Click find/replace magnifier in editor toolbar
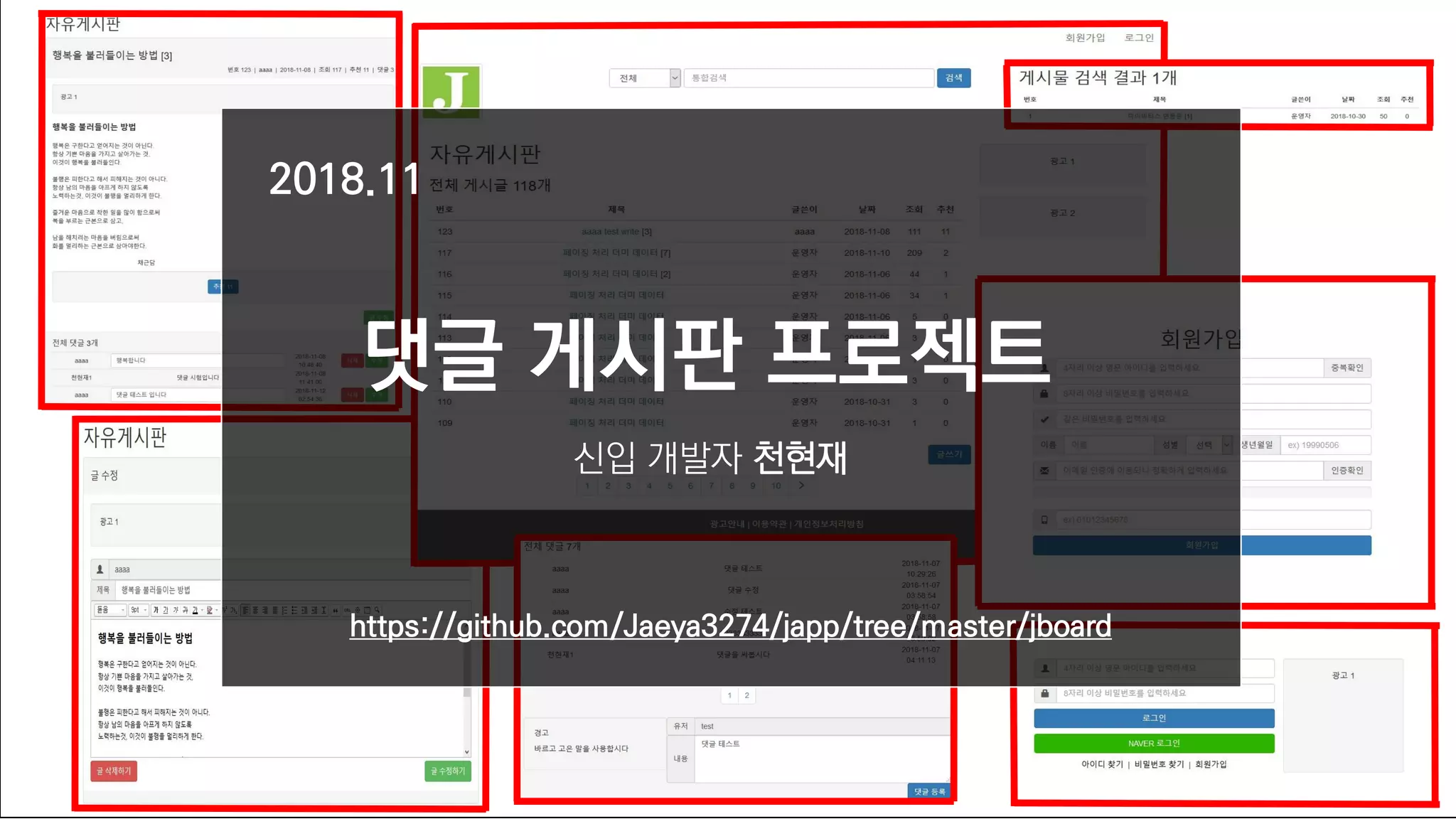Image resolution: width=1456 pixels, height=819 pixels. tap(377, 610)
